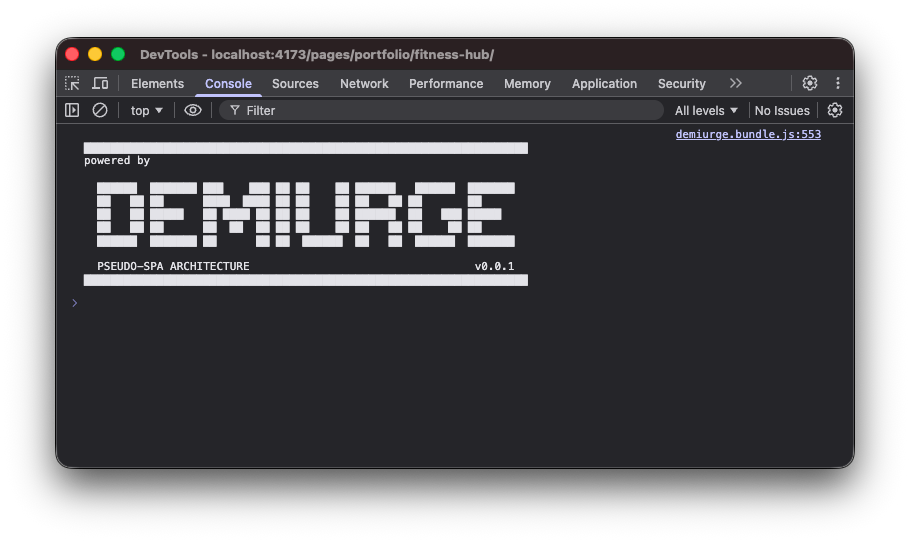Open the Memory tab
Viewport: 910px width, 542px height.
click(527, 84)
